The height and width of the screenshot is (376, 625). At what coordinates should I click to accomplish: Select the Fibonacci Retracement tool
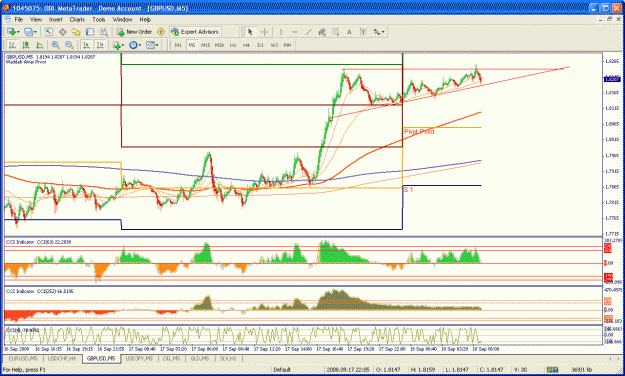(x=336, y=32)
